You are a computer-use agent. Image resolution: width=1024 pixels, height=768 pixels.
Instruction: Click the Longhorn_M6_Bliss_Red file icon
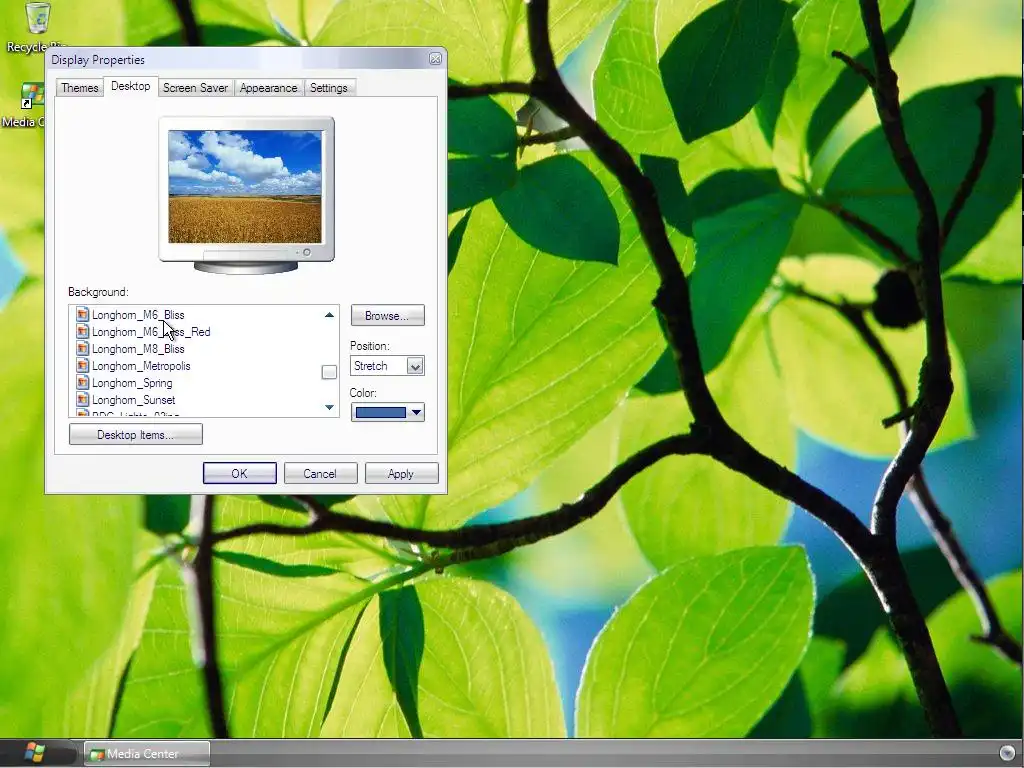point(82,332)
